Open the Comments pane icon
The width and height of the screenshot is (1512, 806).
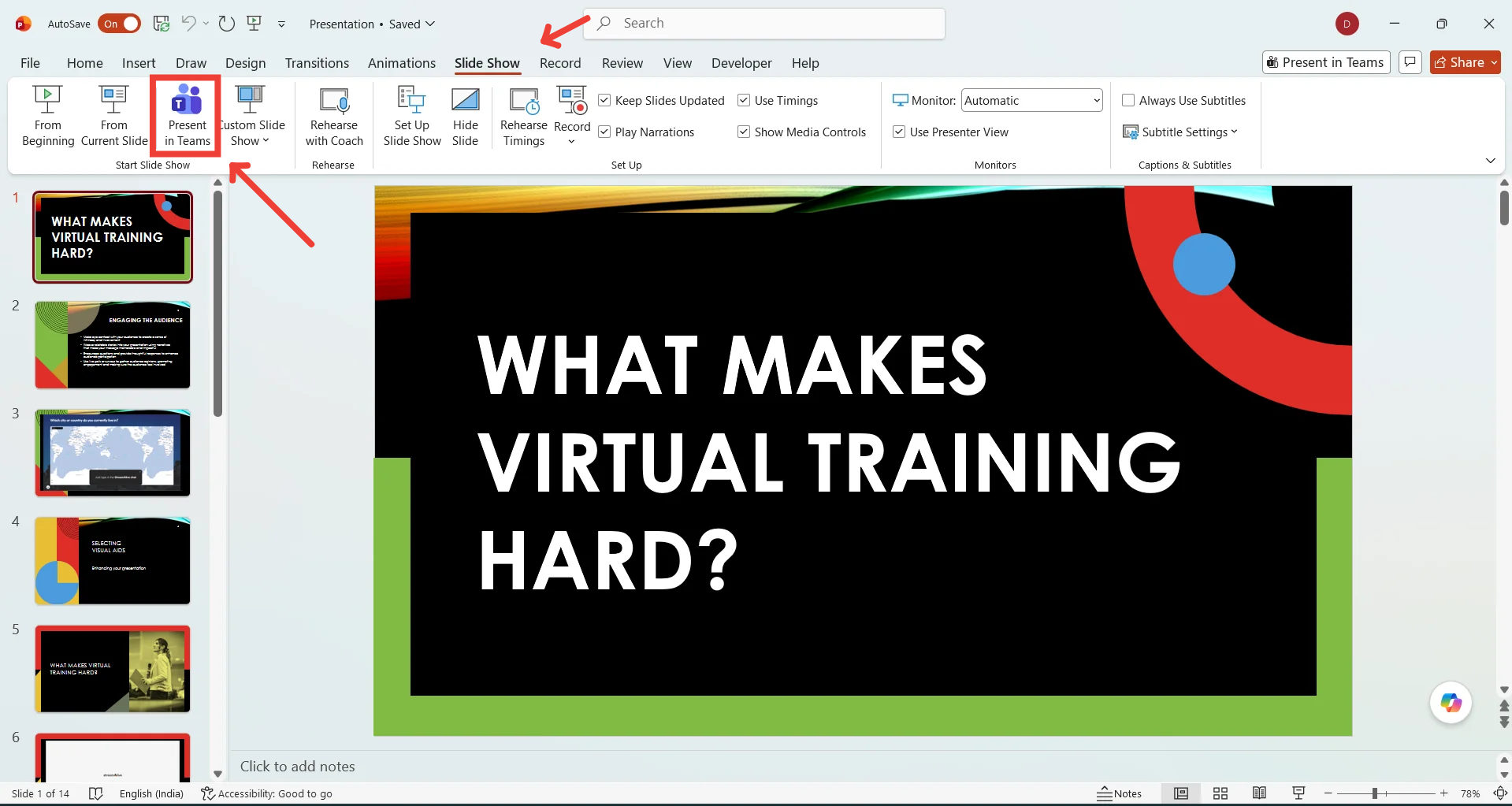[x=1410, y=62]
